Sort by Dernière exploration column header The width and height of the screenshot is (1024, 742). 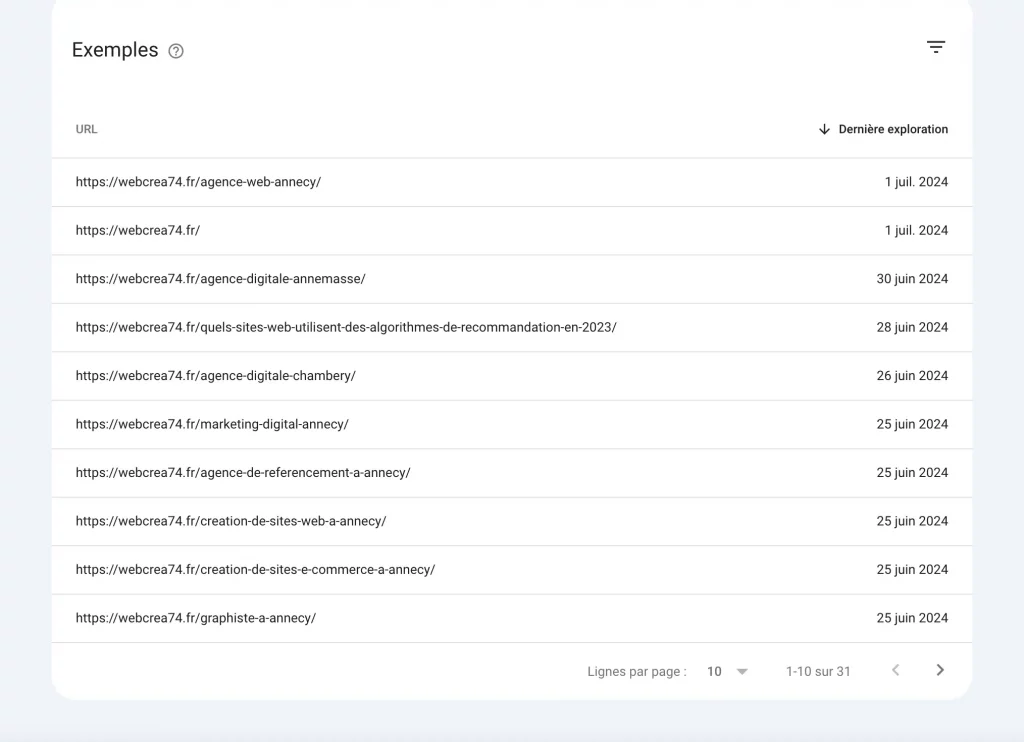point(893,129)
